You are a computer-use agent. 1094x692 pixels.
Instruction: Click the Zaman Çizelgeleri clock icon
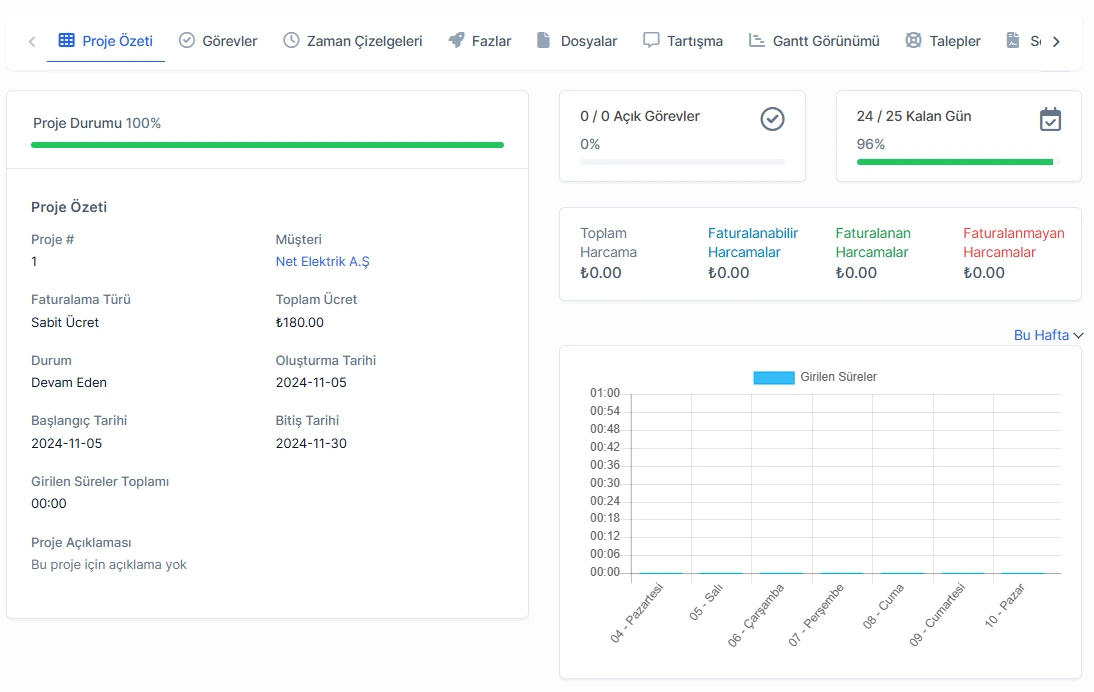[x=291, y=40]
